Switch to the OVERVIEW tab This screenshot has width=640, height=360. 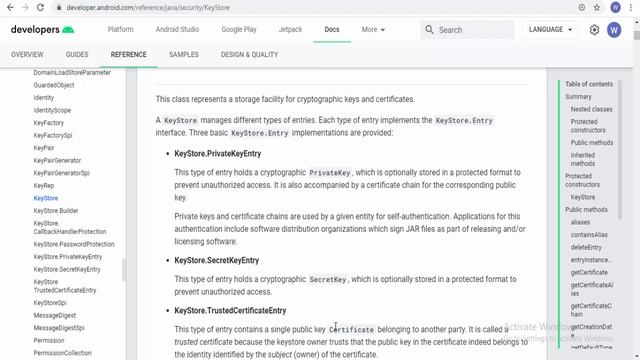[x=27, y=54]
